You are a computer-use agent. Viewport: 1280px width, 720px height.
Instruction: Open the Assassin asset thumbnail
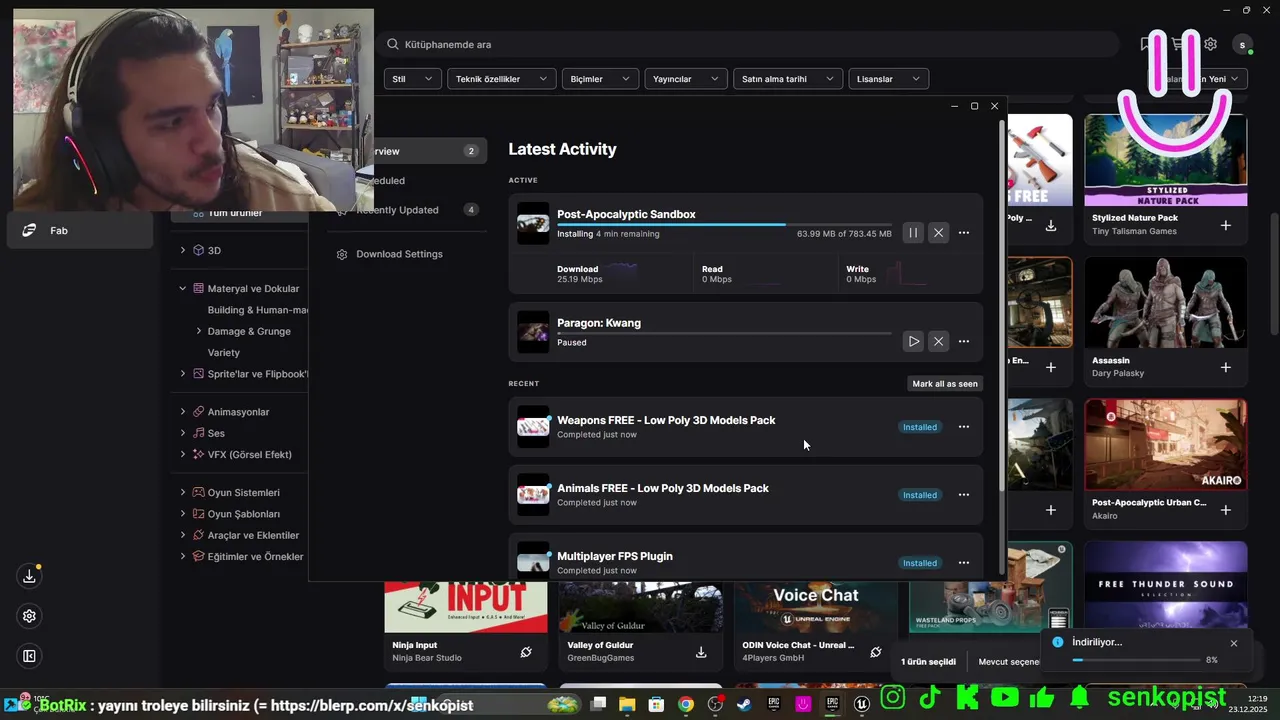1166,303
